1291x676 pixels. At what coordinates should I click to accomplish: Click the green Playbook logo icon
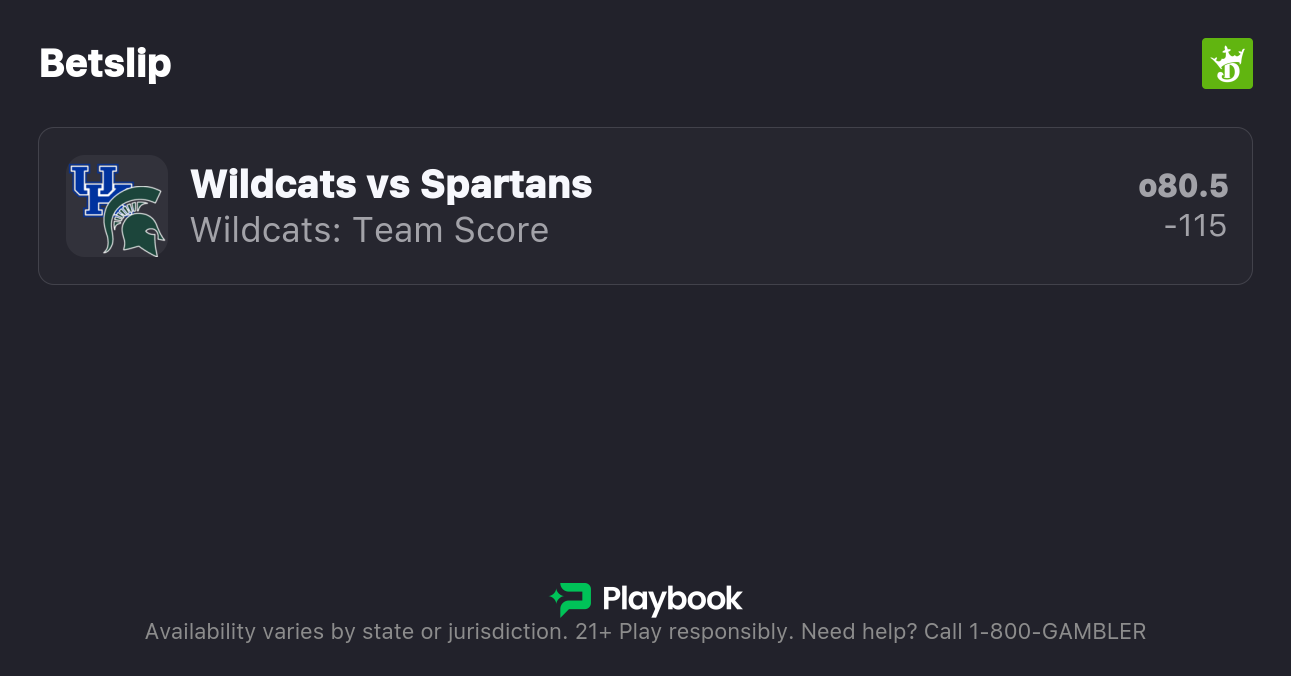pos(571,599)
